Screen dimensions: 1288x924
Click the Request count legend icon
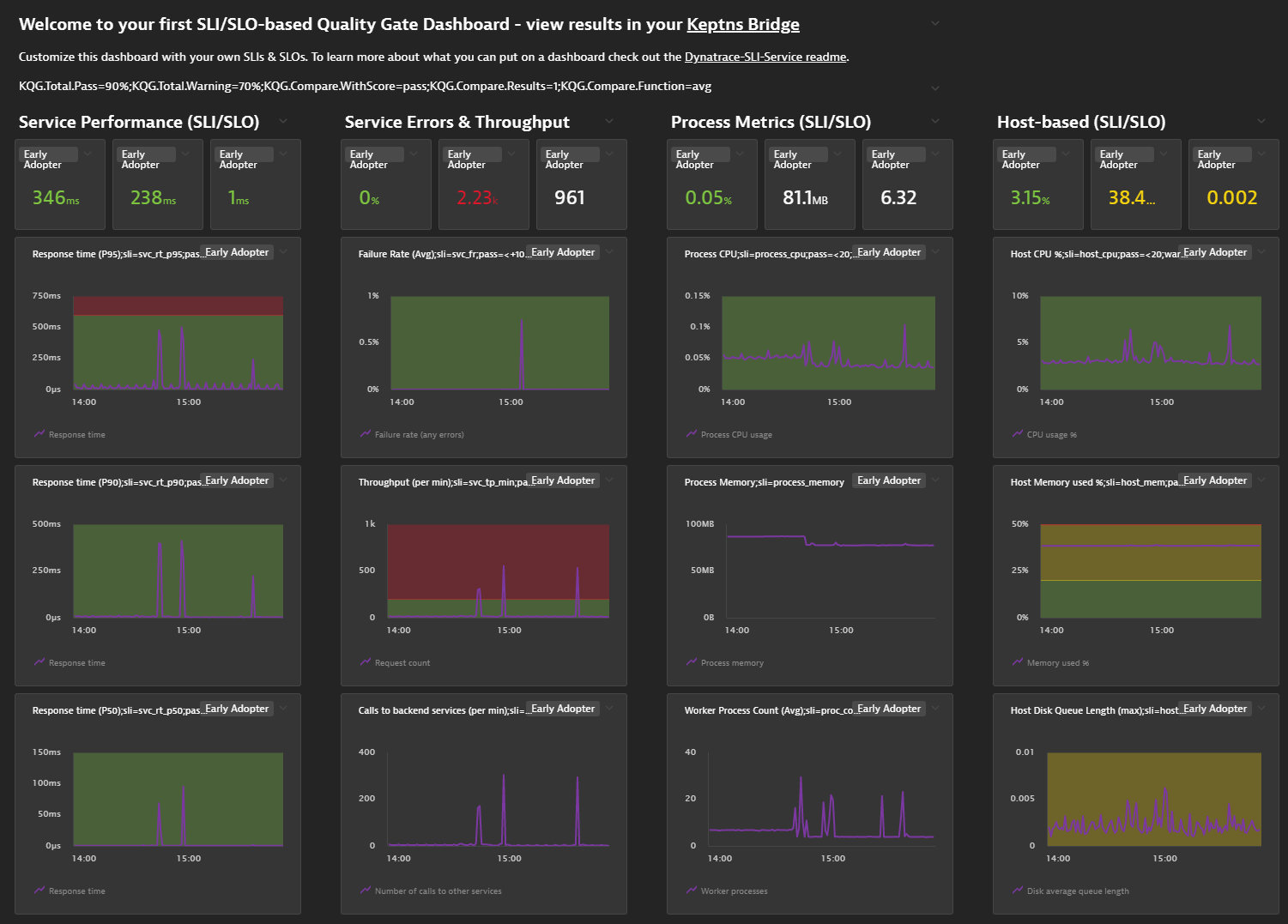[366, 662]
